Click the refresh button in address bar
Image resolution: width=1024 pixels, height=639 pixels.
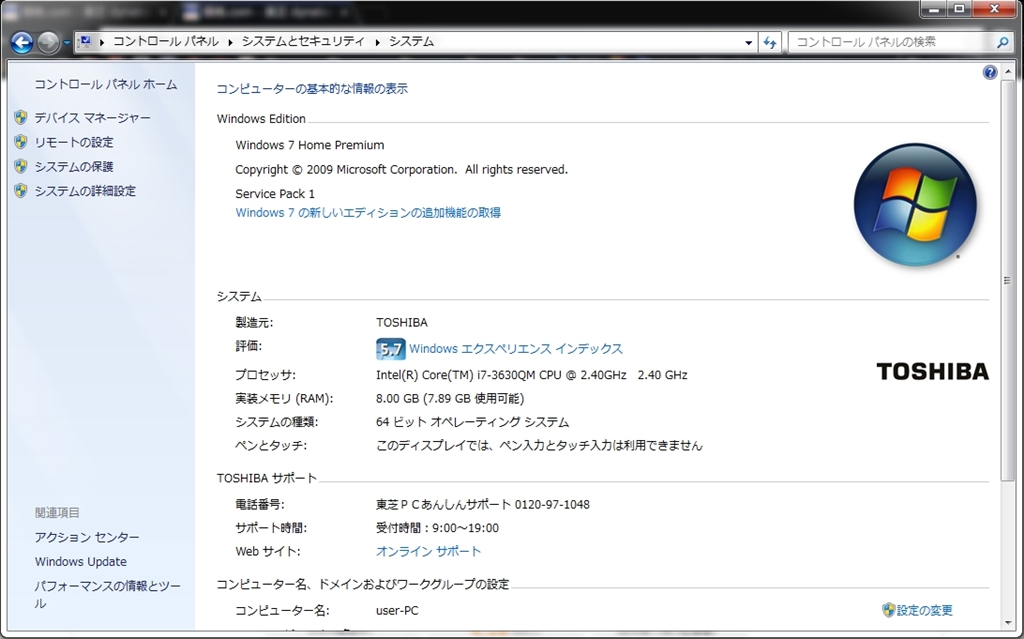click(x=770, y=42)
